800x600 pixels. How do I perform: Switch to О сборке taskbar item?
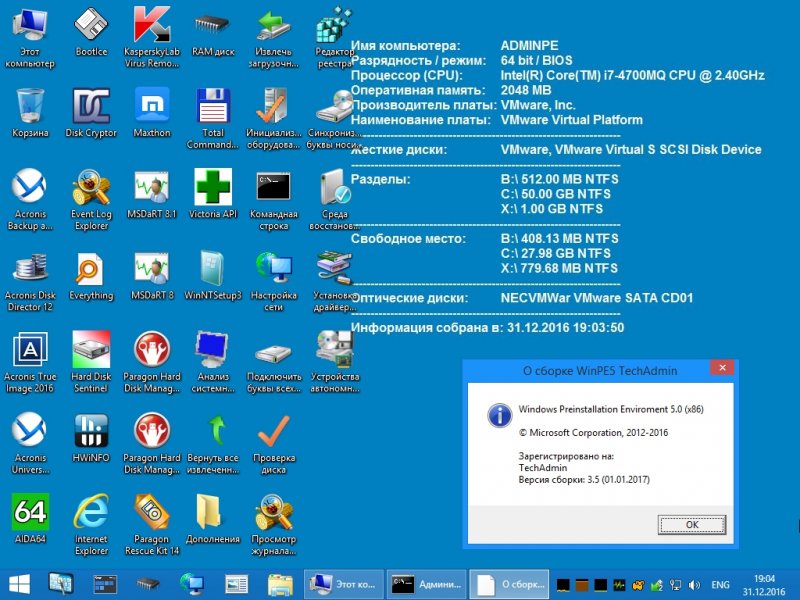[509, 584]
